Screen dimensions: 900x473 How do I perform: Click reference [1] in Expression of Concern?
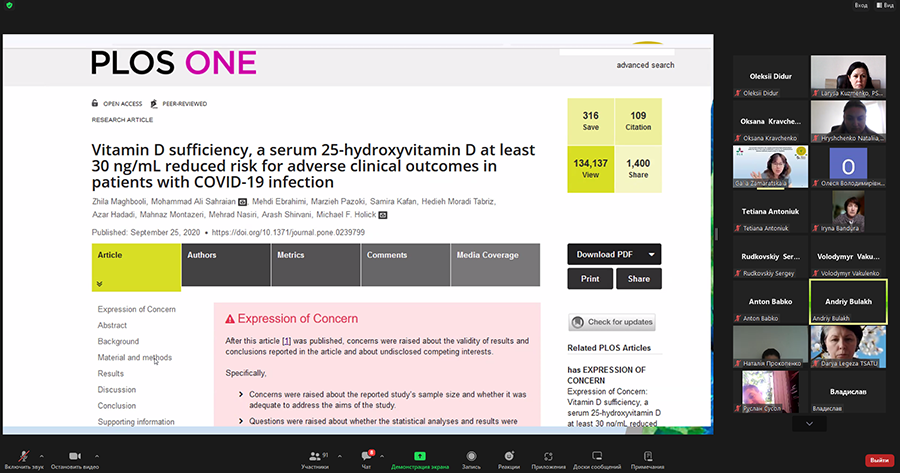286,341
